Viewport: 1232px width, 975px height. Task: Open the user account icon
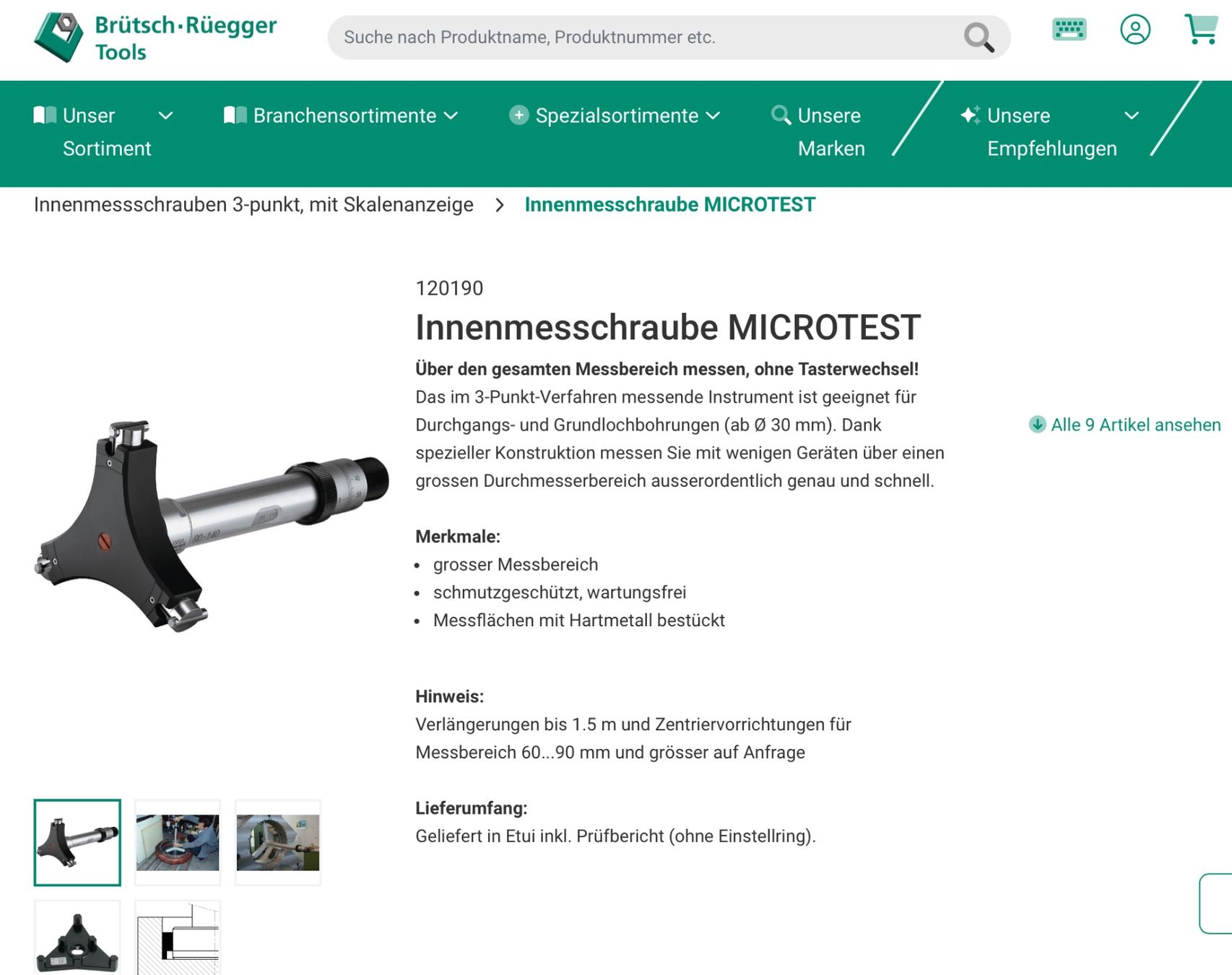(x=1135, y=30)
